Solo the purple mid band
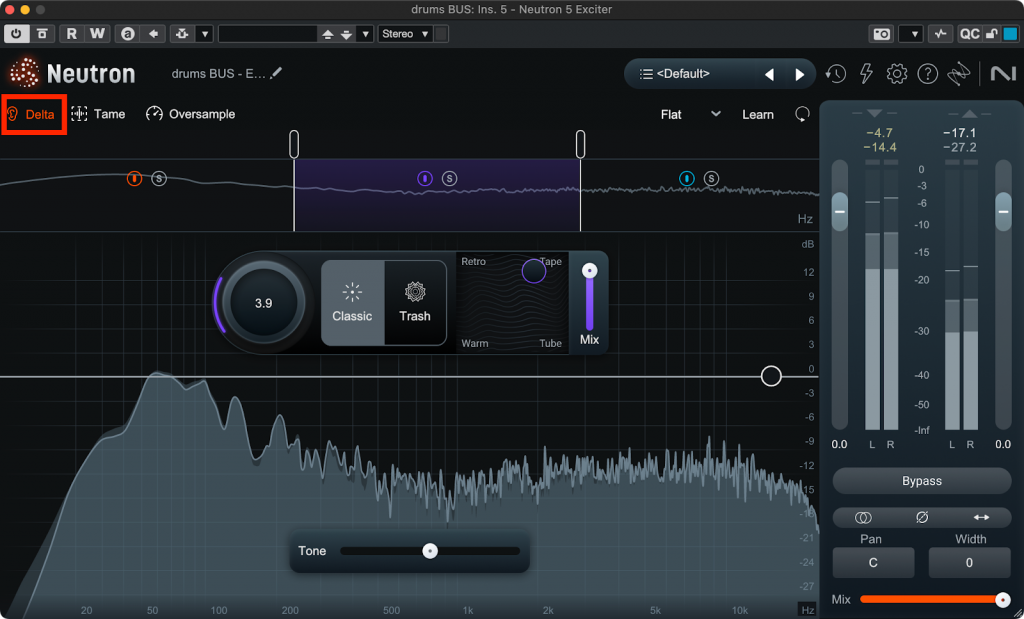This screenshot has height=619, width=1024. point(450,179)
